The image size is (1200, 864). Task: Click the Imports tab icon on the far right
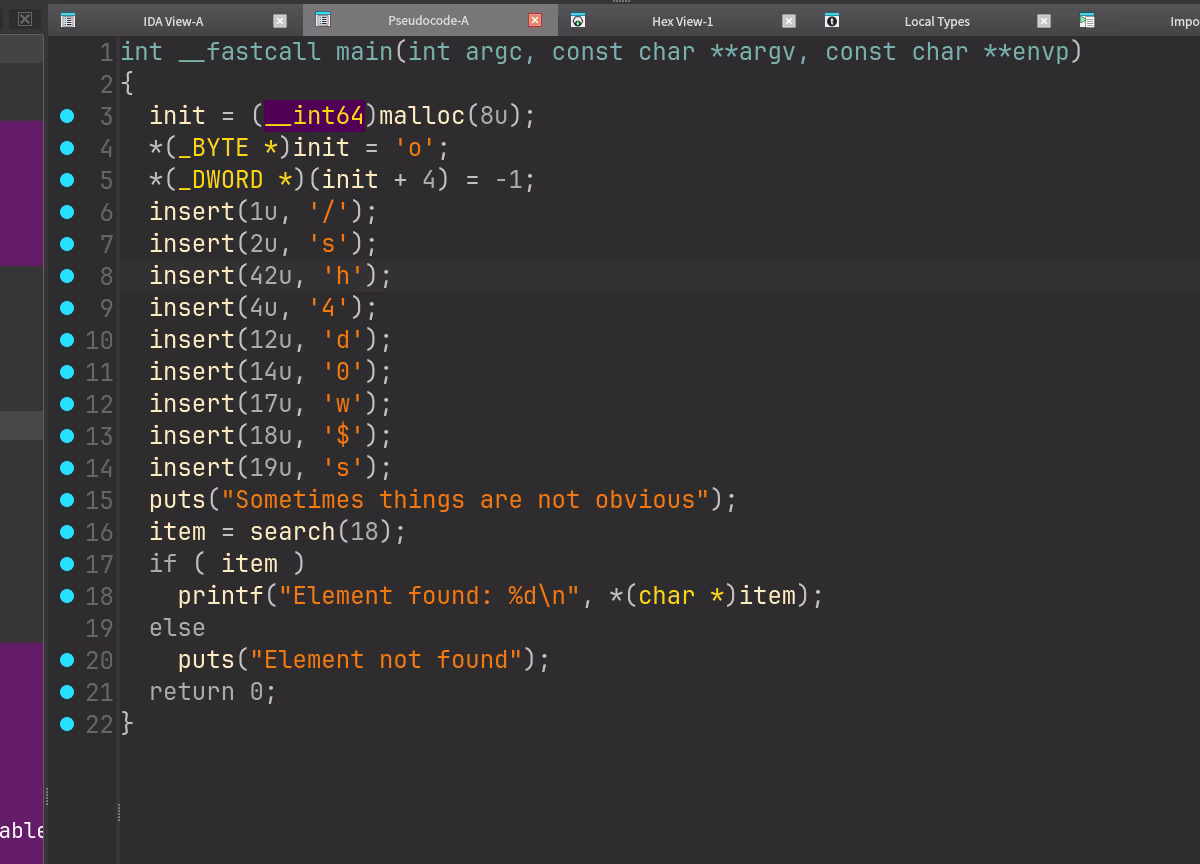click(x=1086, y=19)
